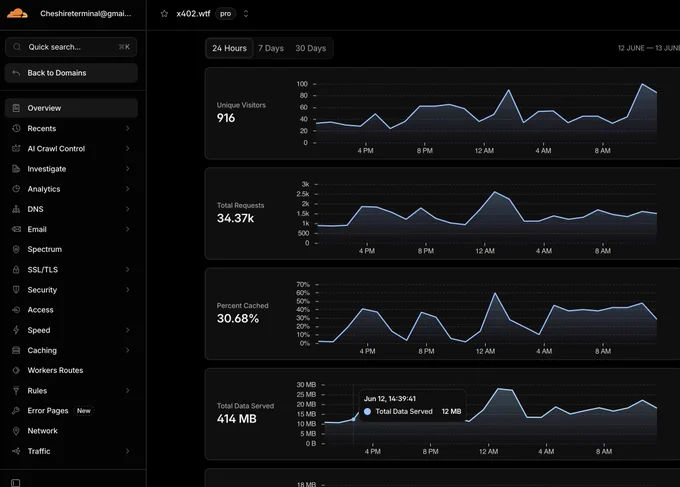Click the Spectrum shield icon
Viewport: 680px width, 487px height.
(x=16, y=249)
